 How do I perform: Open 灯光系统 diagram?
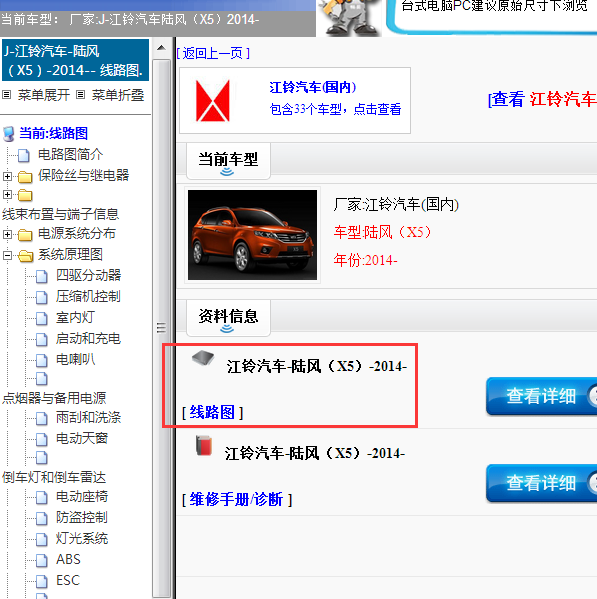coord(82,539)
